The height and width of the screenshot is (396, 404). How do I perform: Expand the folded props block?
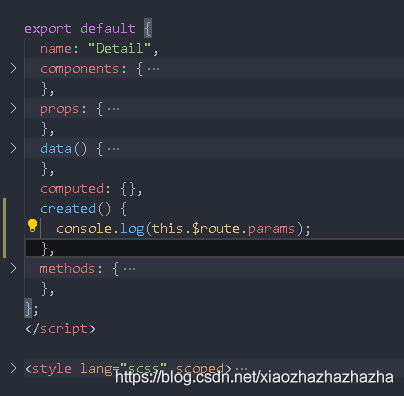pos(13,108)
